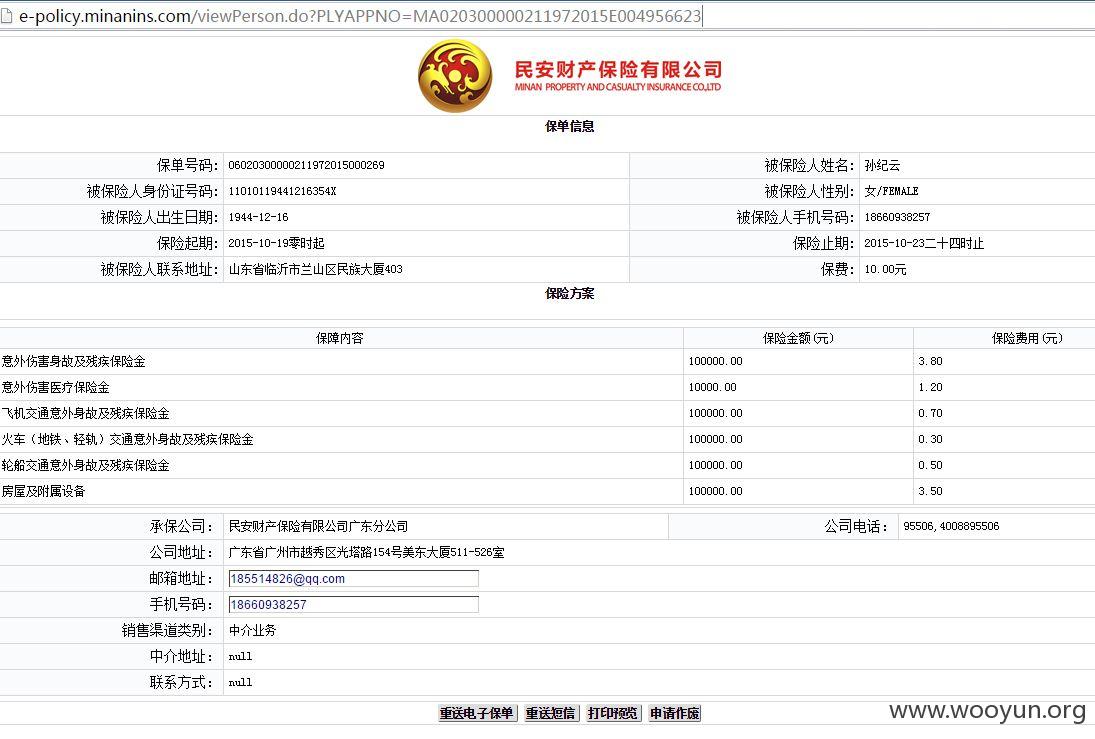1095x739 pixels.
Task: Click end date 2015-10-23二十四时止
Action: [924, 243]
